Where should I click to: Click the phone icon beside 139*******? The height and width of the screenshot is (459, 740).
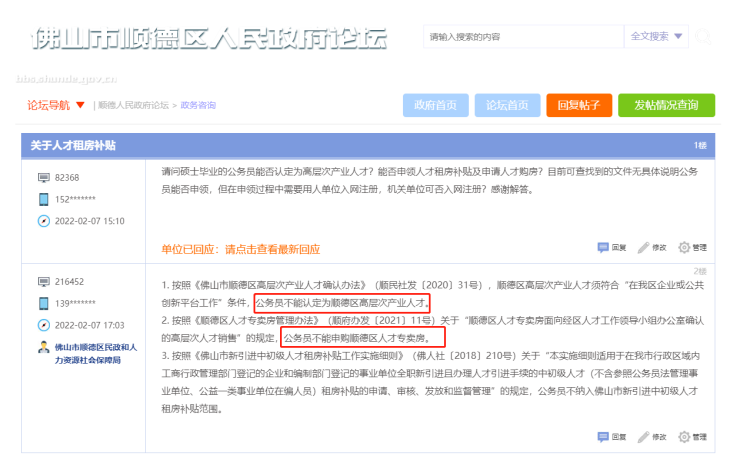pyautogui.click(x=43, y=303)
